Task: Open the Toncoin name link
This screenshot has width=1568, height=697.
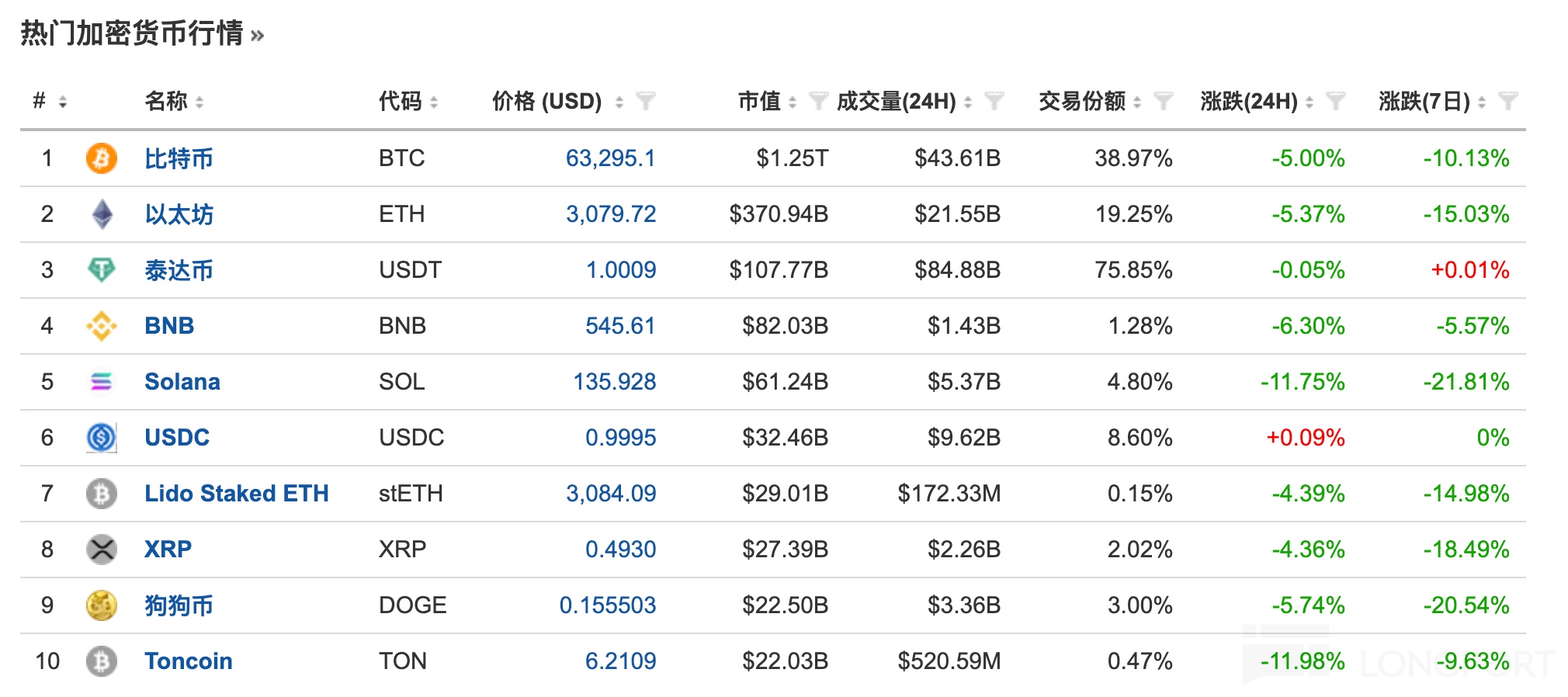Action: tap(188, 661)
